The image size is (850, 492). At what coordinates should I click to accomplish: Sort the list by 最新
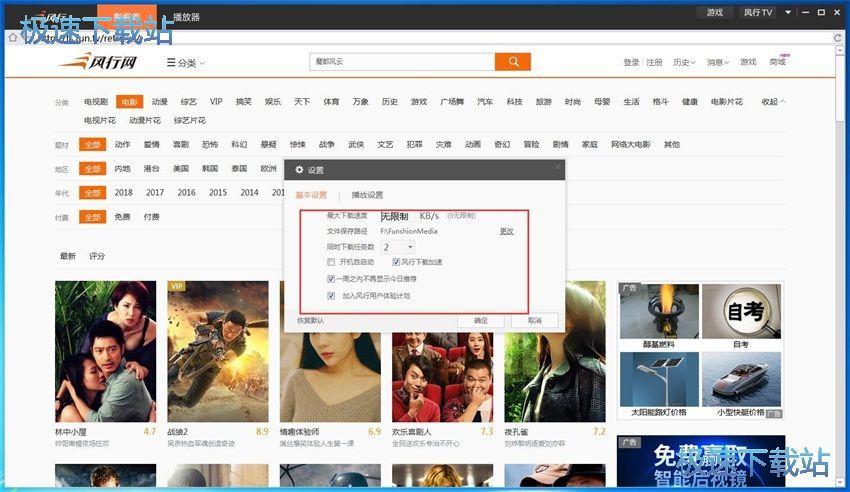click(68, 256)
